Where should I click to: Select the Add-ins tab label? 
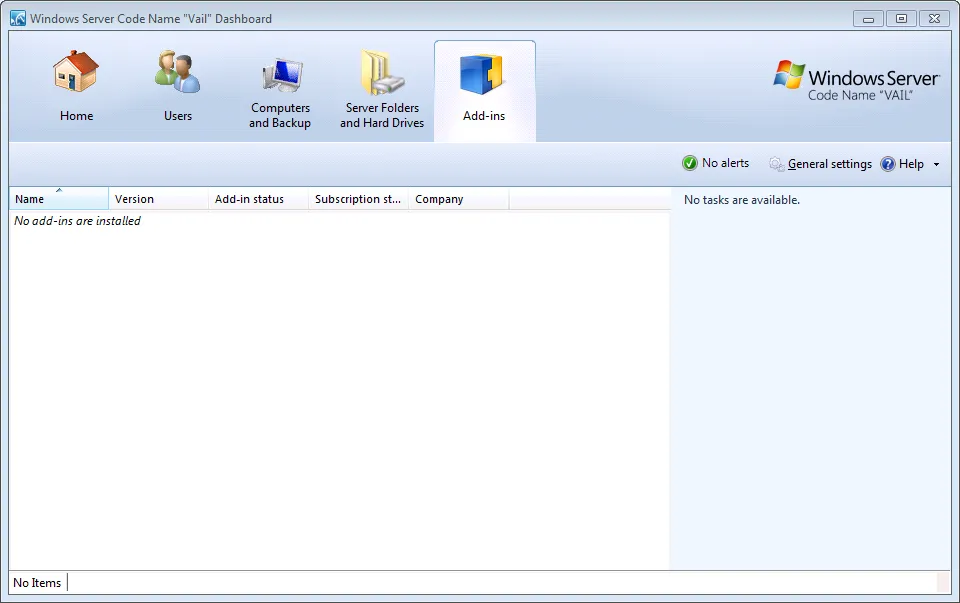pos(484,116)
